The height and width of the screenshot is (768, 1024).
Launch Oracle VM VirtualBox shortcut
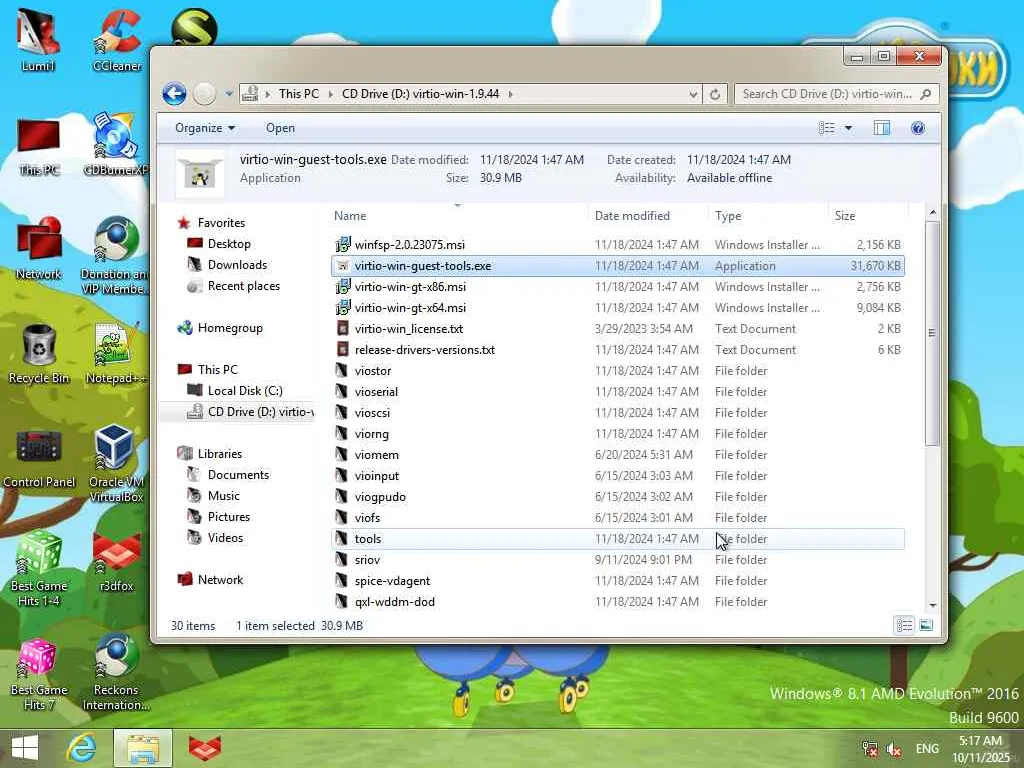tap(116, 464)
